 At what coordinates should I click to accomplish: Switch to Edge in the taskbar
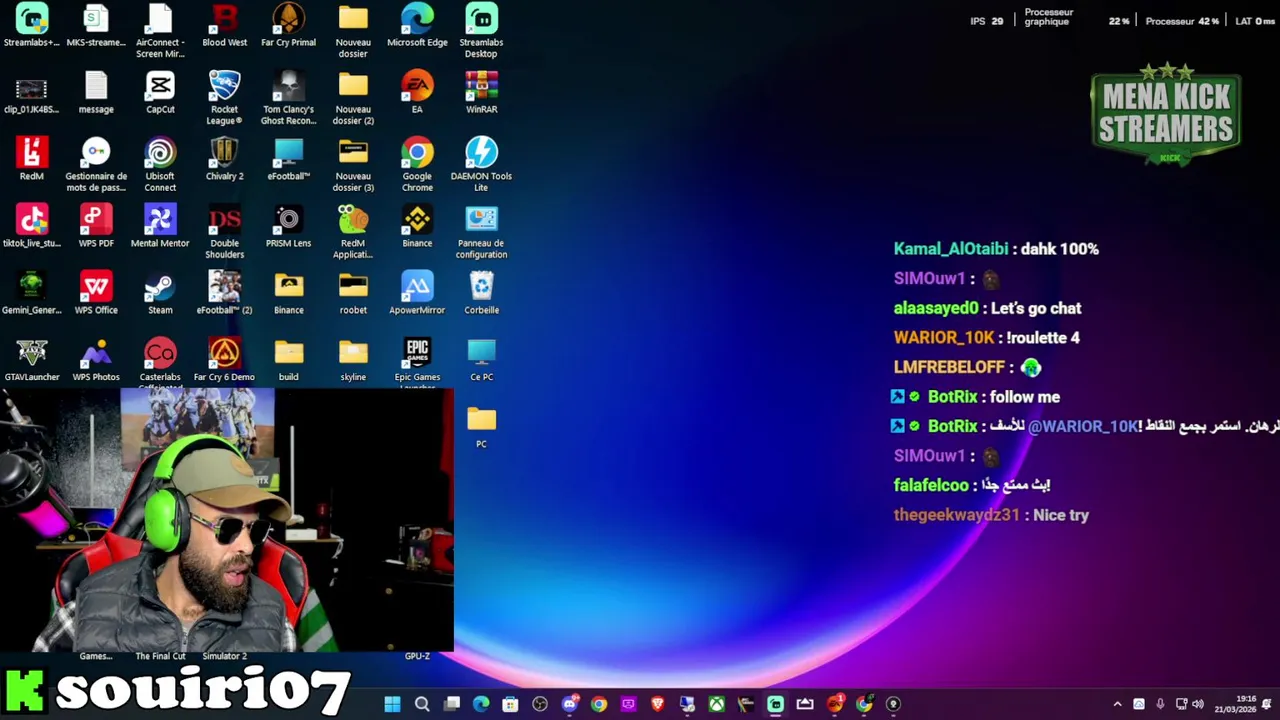481,704
